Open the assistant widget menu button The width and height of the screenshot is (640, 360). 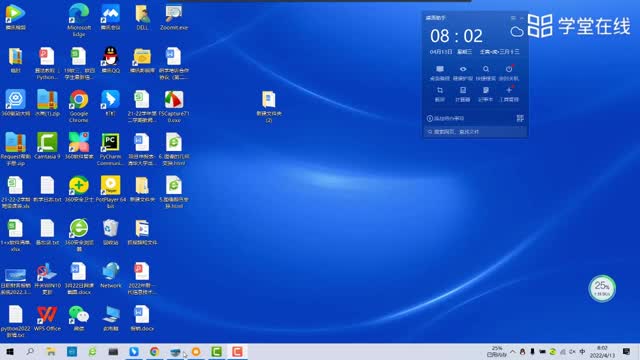pyautogui.click(x=513, y=18)
